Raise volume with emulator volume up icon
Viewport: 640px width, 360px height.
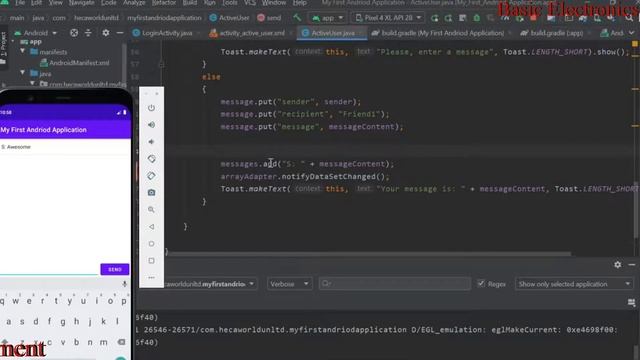tap(151, 124)
